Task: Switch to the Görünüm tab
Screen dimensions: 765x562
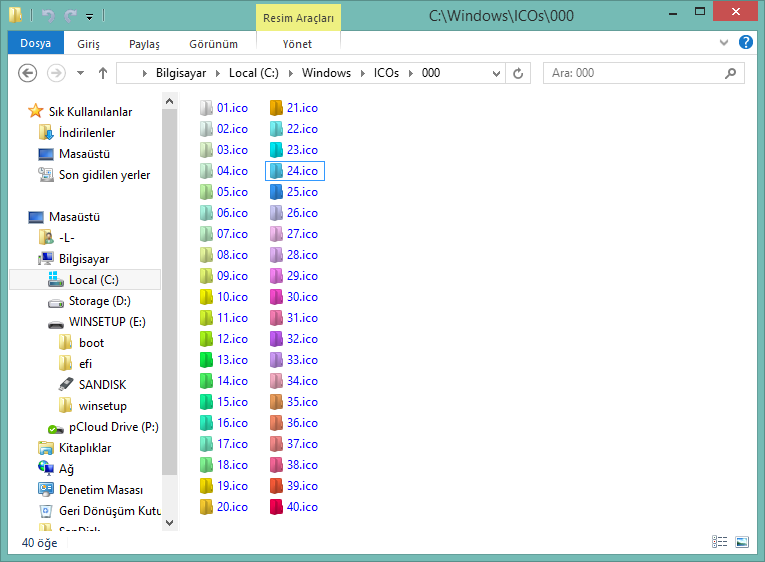Action: coord(213,44)
